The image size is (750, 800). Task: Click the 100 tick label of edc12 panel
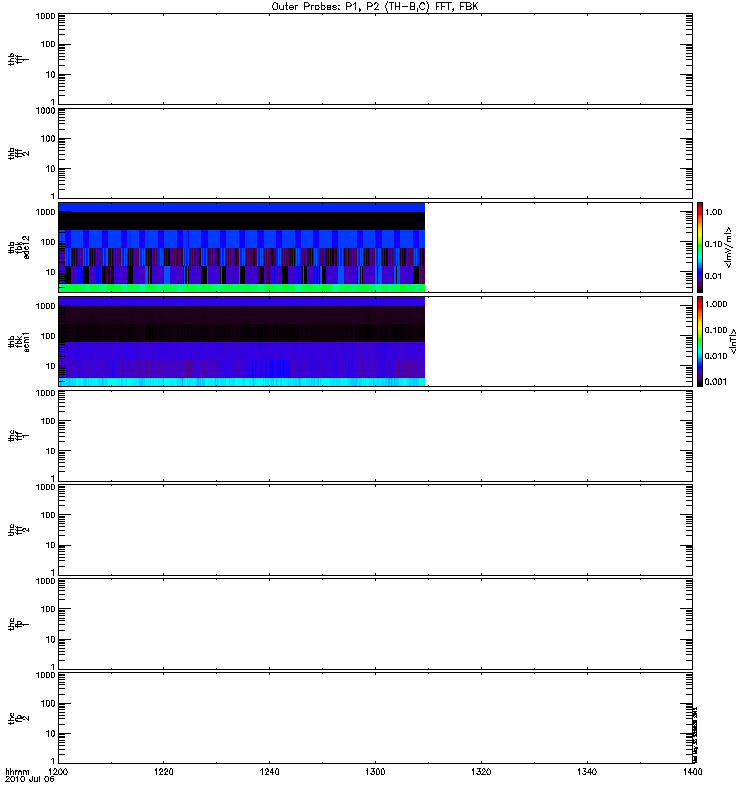click(x=48, y=242)
